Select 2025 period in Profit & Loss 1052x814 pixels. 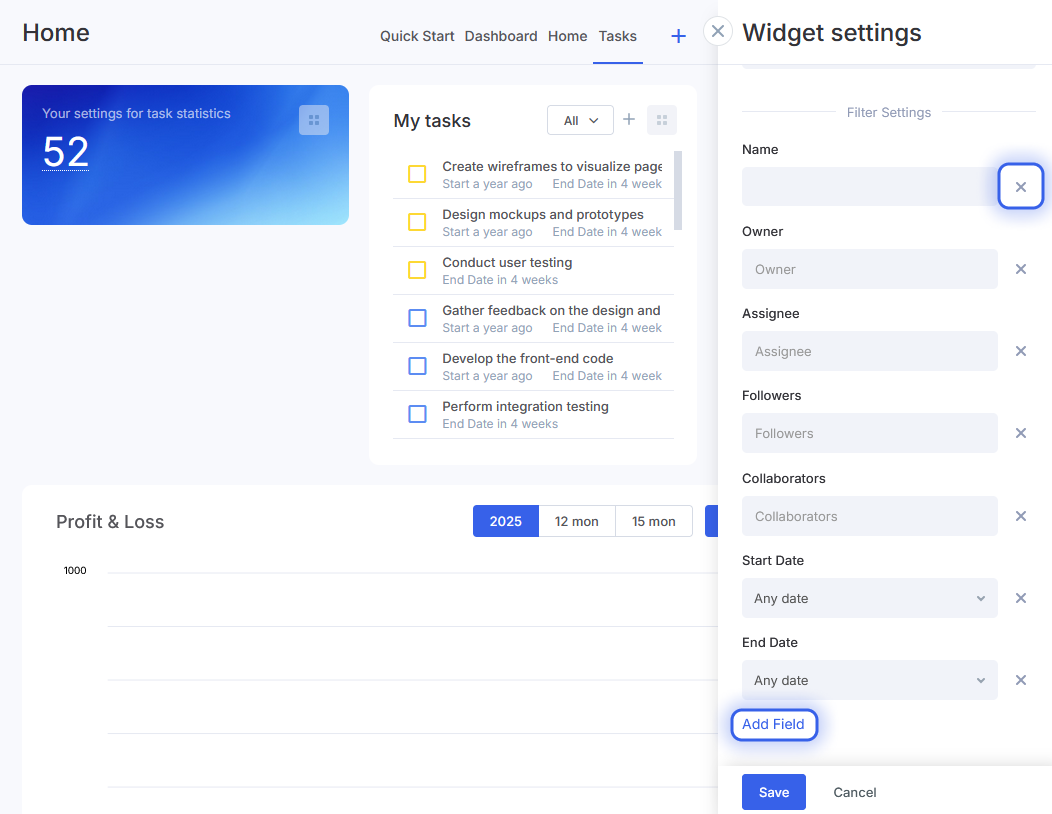pos(505,521)
